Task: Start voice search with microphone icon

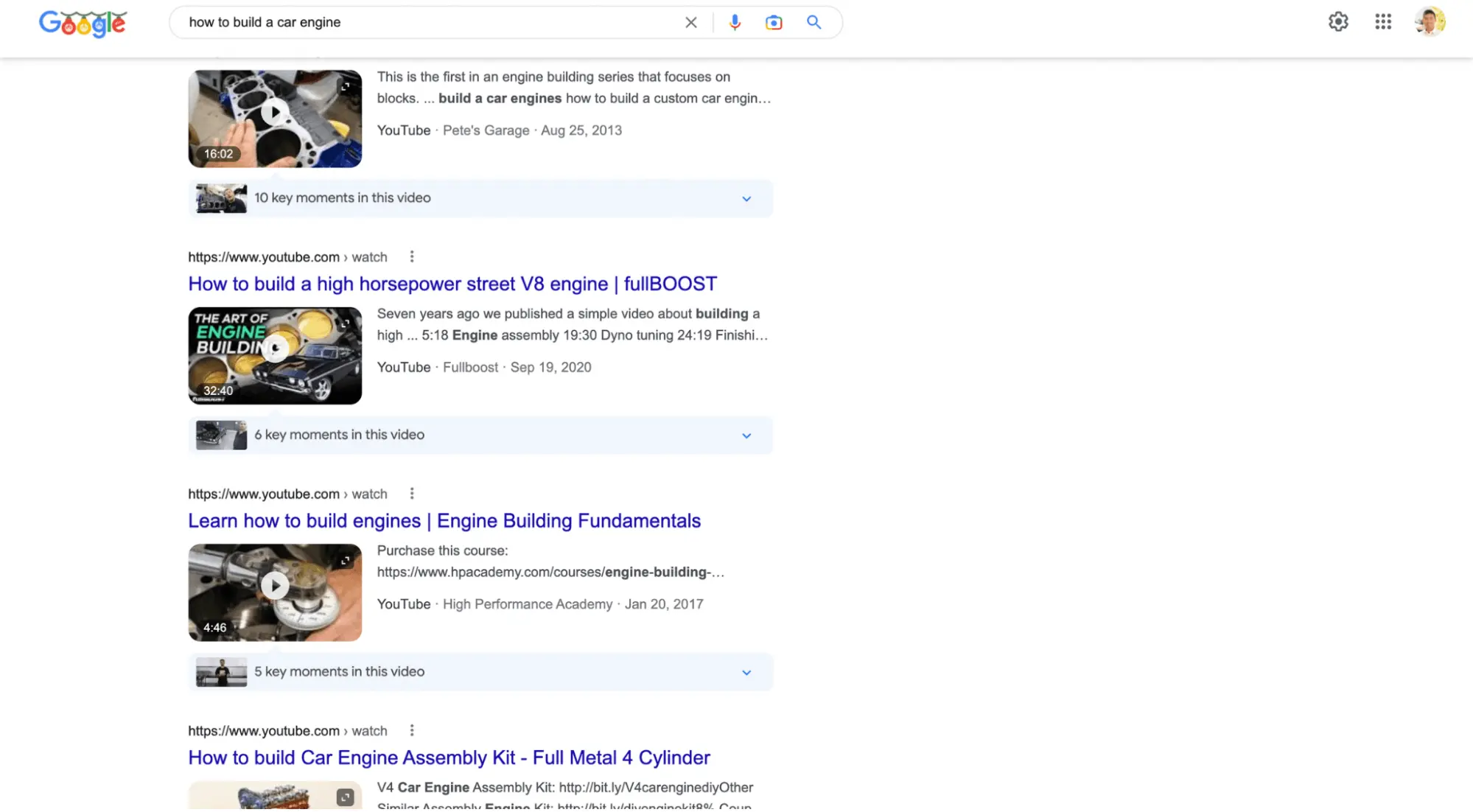Action: click(x=734, y=23)
